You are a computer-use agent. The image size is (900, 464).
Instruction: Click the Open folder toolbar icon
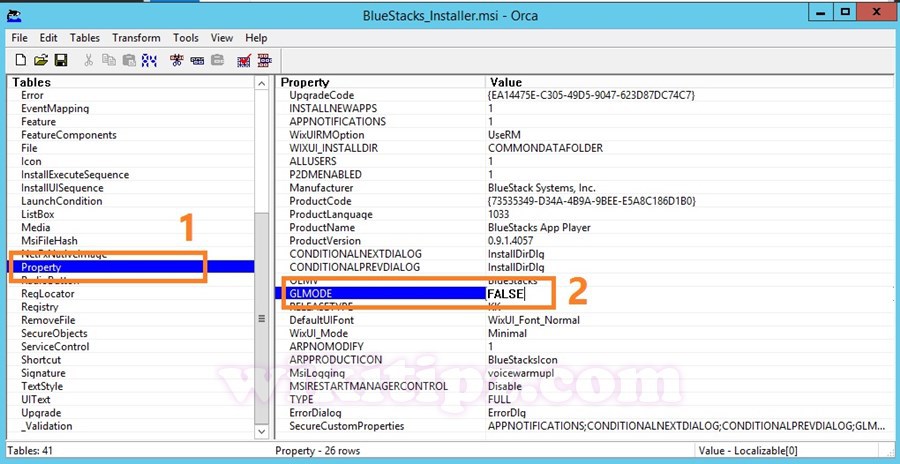[41, 60]
